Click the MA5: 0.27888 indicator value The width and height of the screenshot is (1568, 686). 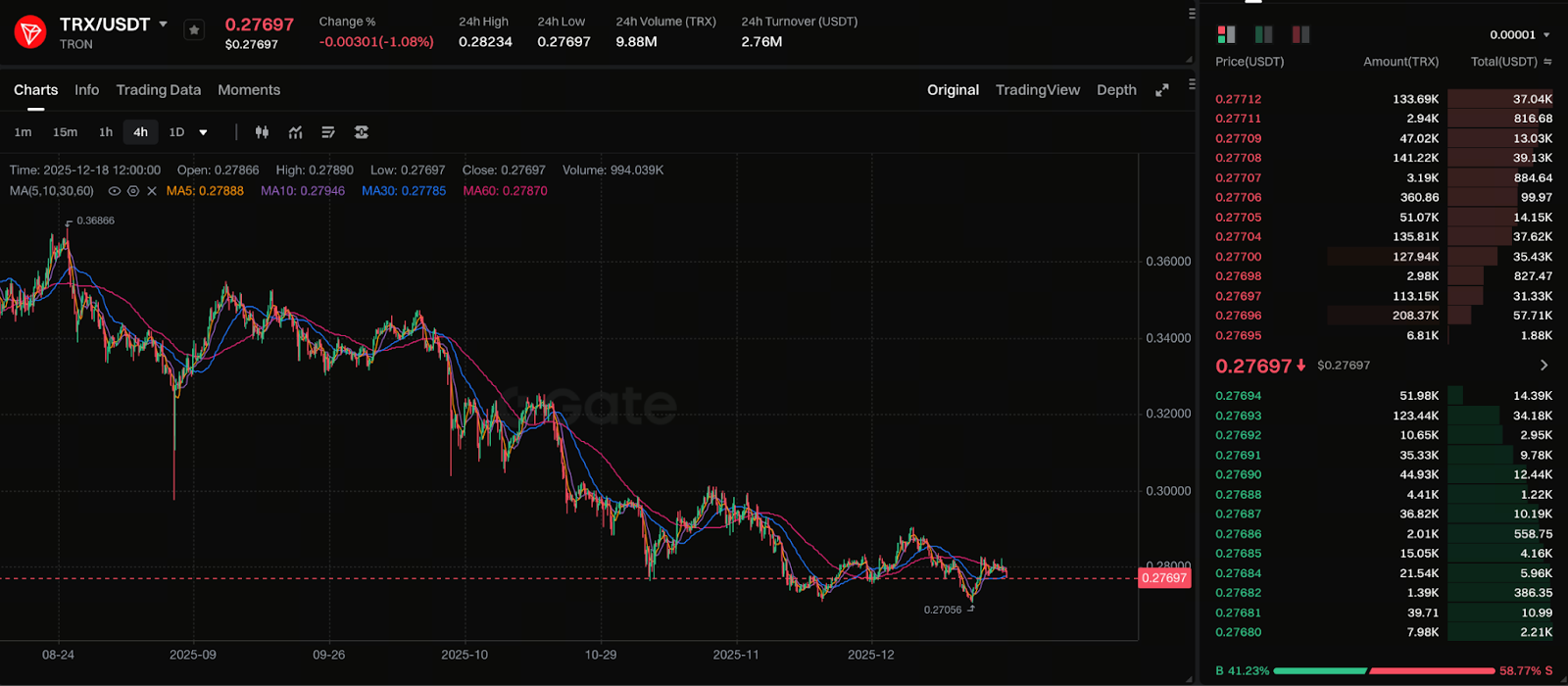pyautogui.click(x=205, y=191)
